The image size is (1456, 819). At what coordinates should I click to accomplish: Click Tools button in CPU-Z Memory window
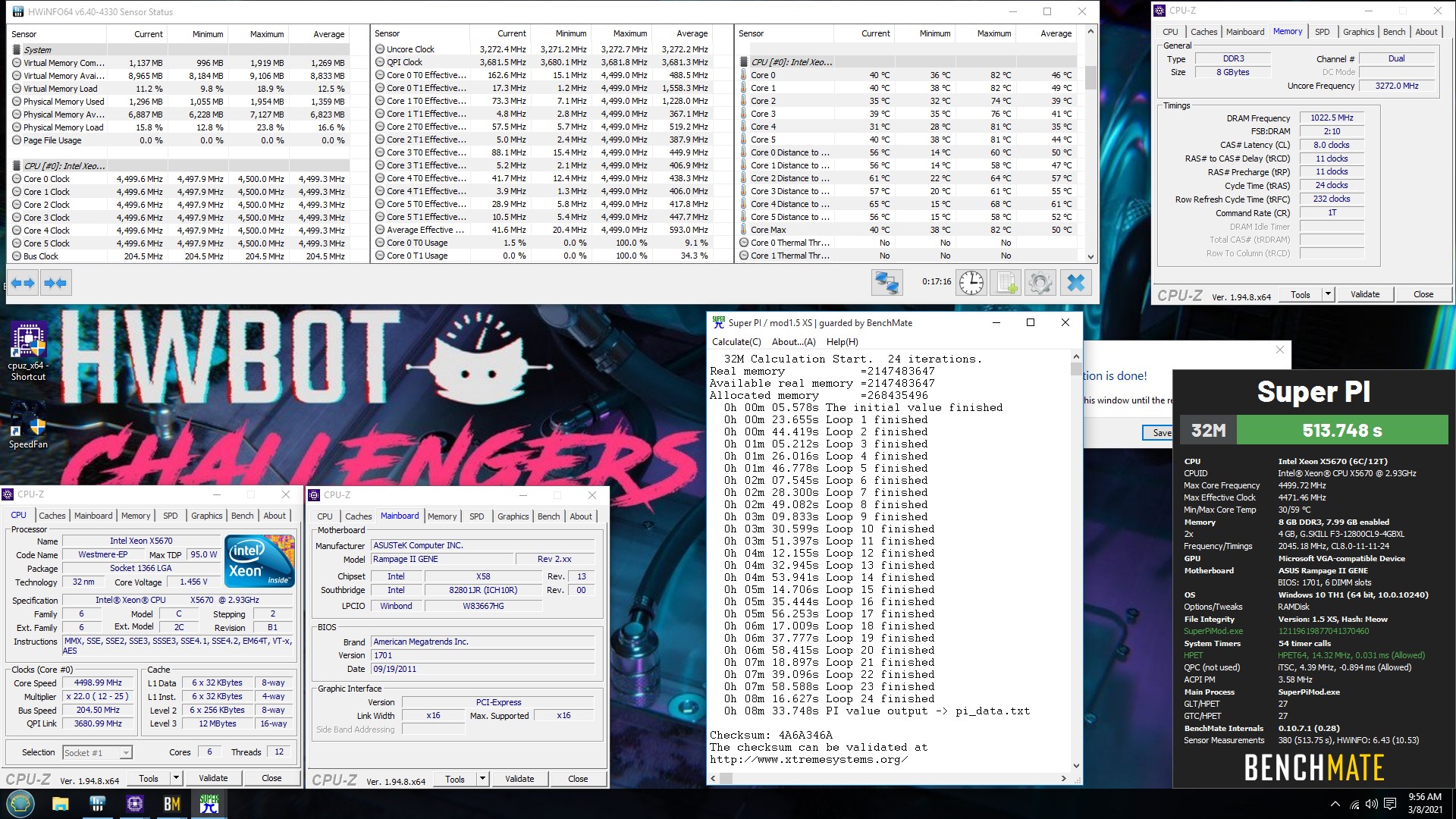tap(1301, 294)
